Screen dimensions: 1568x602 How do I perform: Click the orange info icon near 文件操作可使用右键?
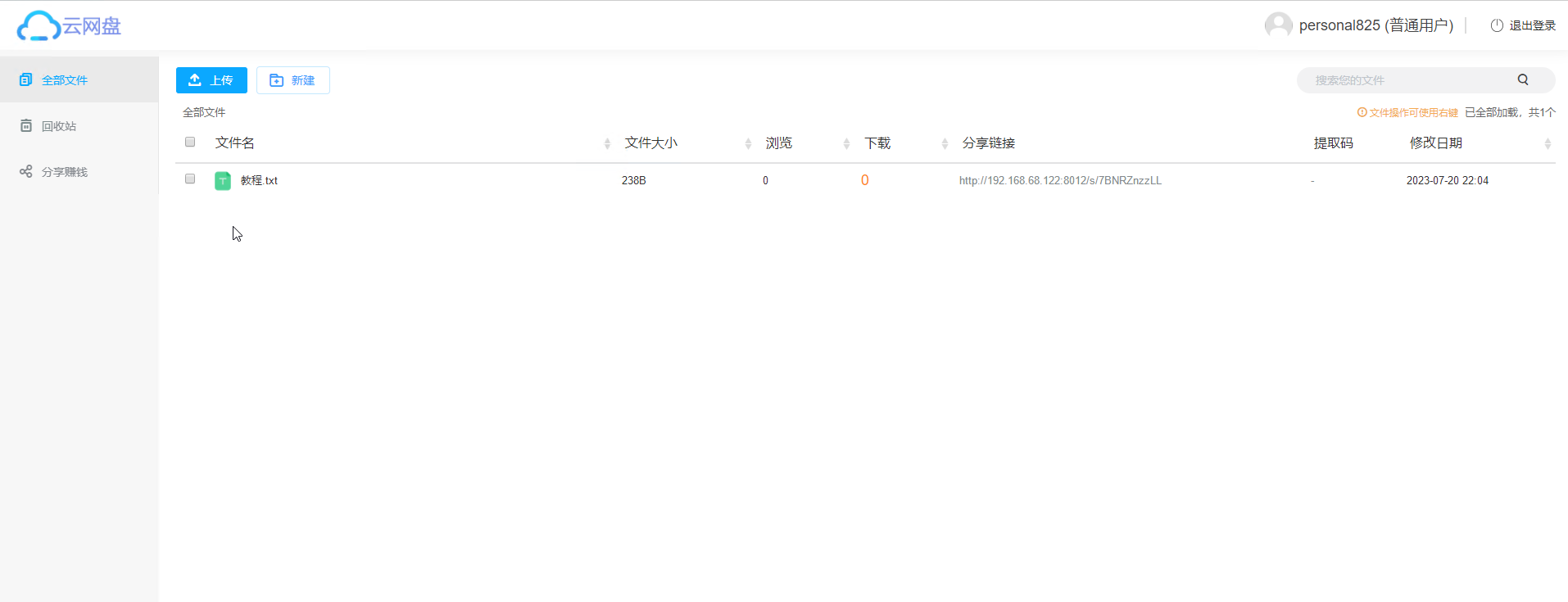pos(1362,112)
